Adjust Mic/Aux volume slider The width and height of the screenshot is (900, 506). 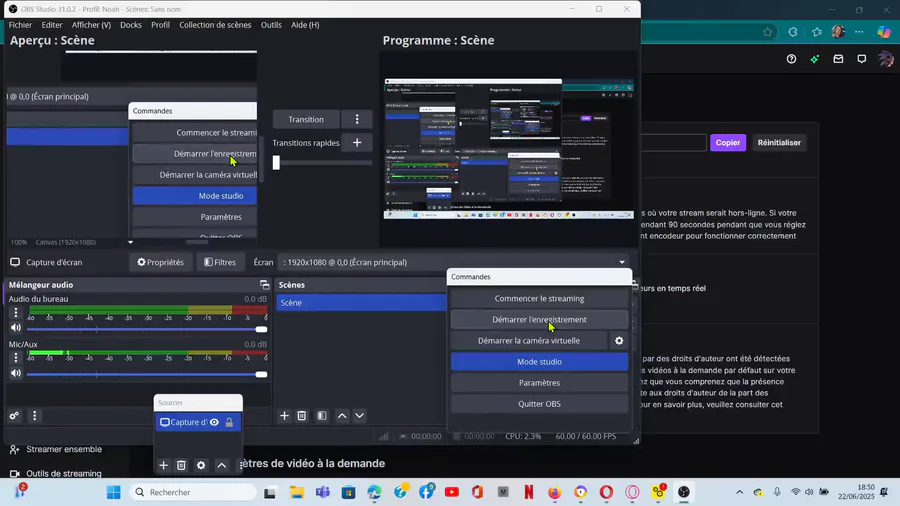[146, 375]
